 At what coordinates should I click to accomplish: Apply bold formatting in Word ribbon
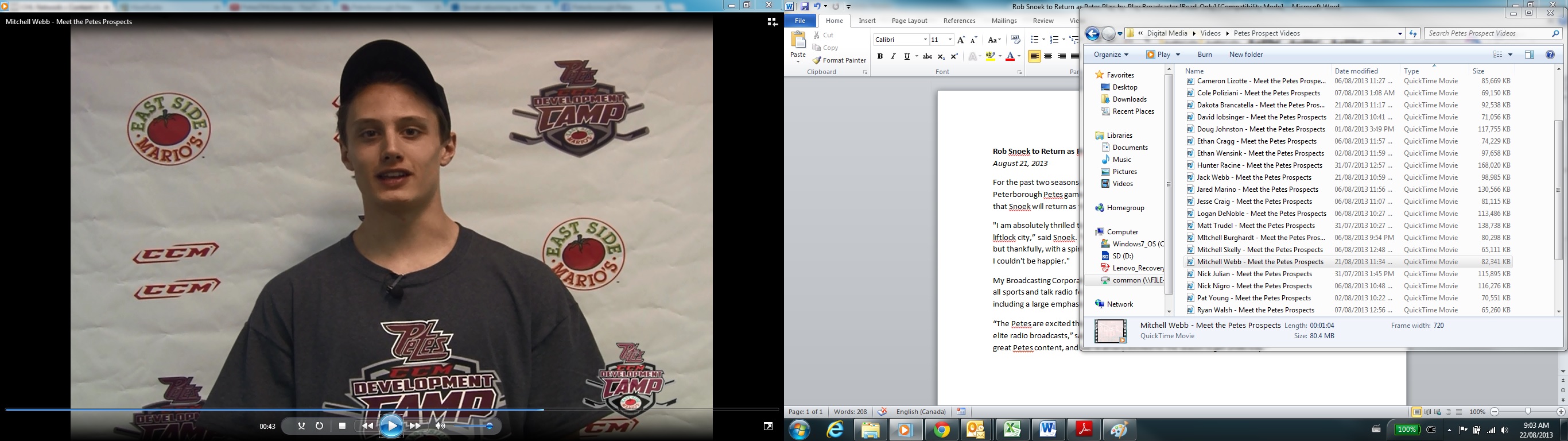click(880, 57)
